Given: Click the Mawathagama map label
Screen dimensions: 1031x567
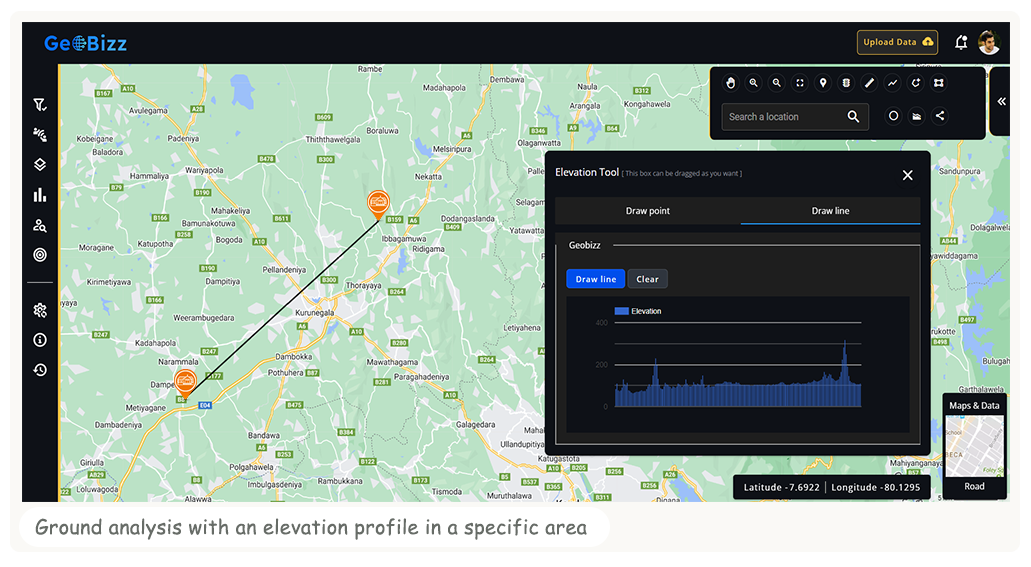Looking at the screenshot, I should pyautogui.click(x=392, y=362).
